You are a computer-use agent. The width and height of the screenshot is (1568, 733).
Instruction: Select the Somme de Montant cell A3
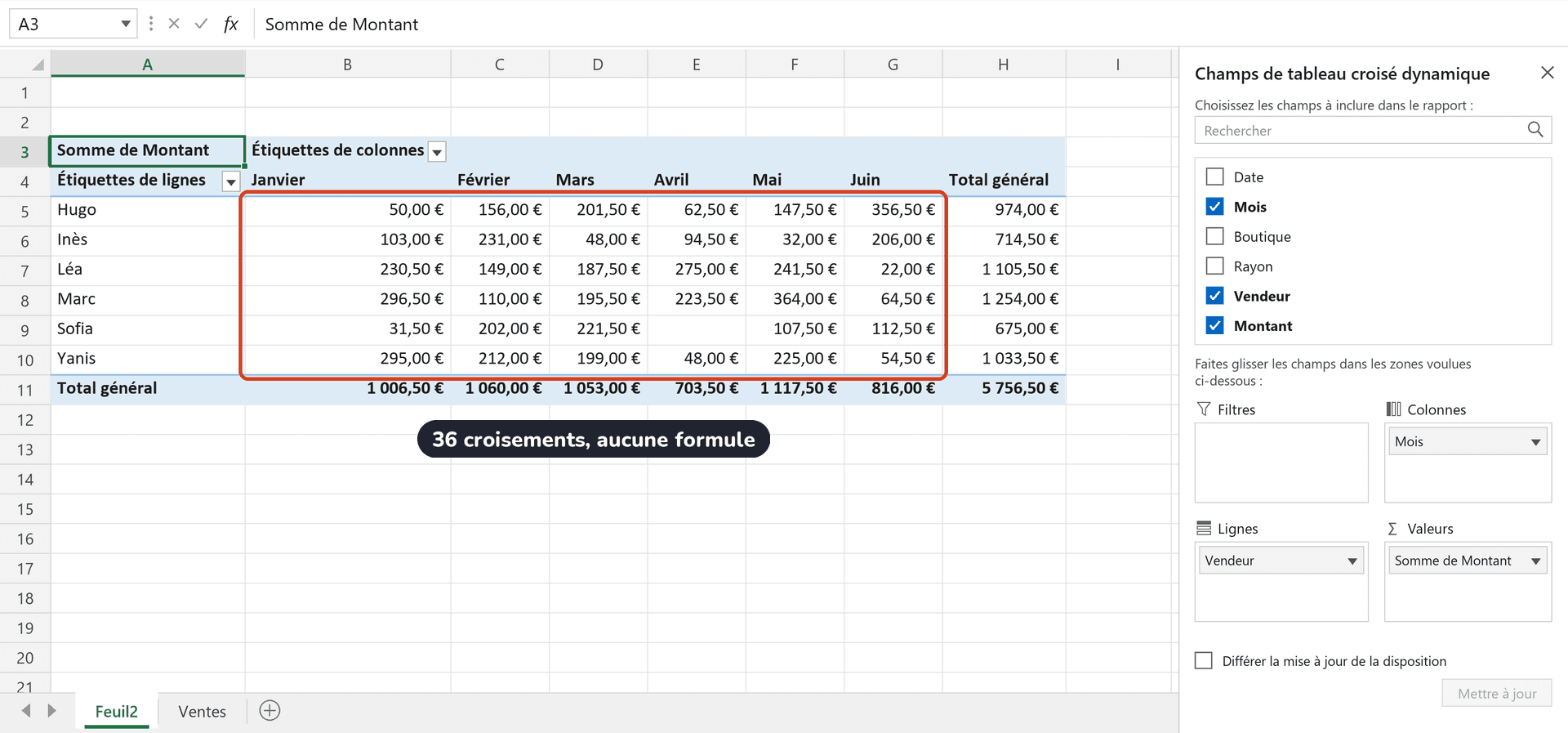coord(148,151)
